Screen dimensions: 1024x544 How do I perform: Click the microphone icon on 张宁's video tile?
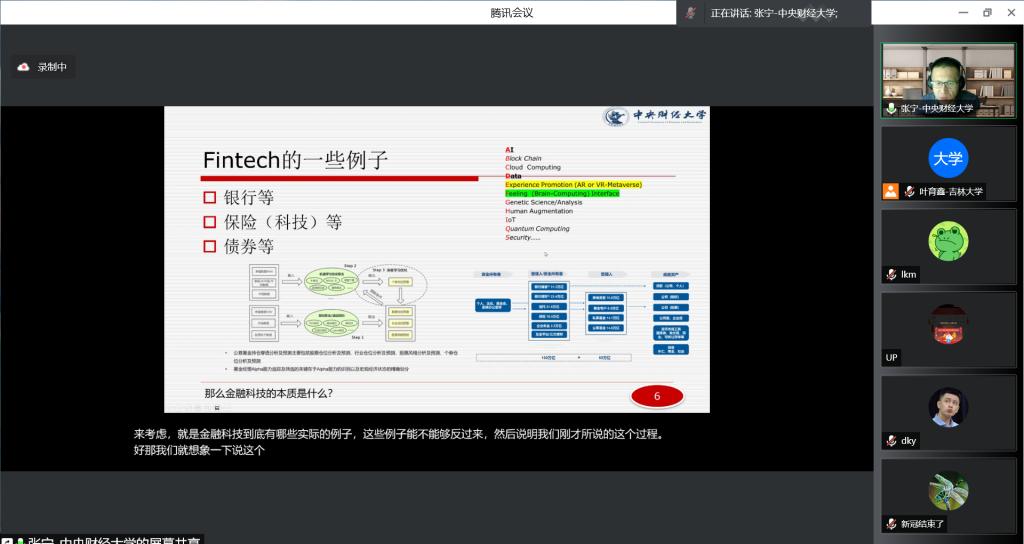(x=891, y=108)
